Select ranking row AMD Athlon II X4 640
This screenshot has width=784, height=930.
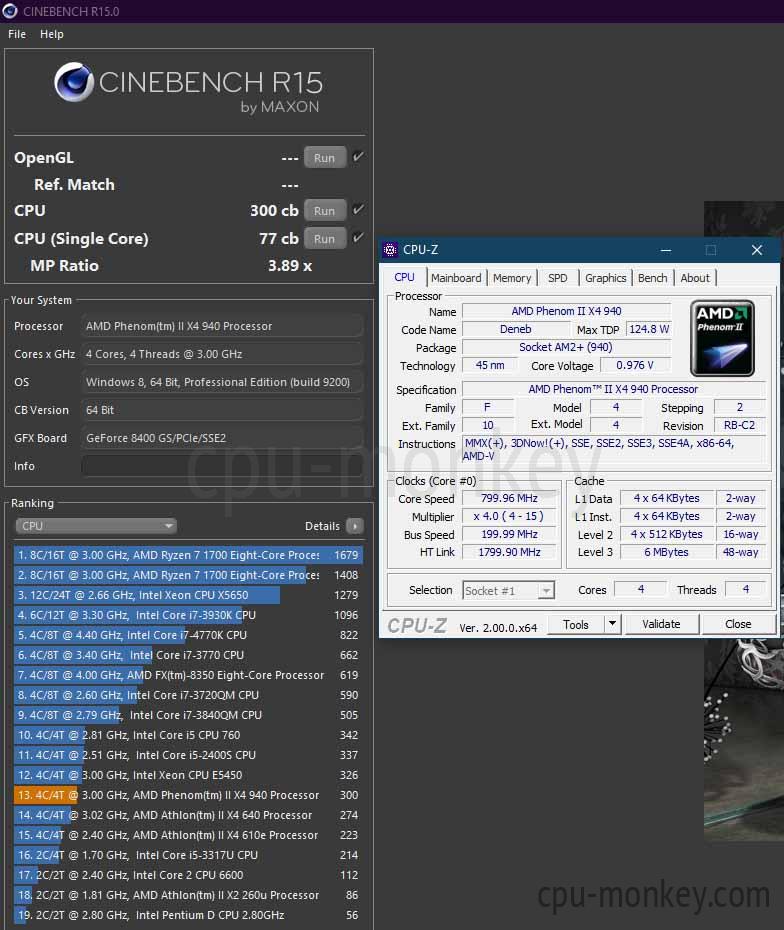pos(188,815)
